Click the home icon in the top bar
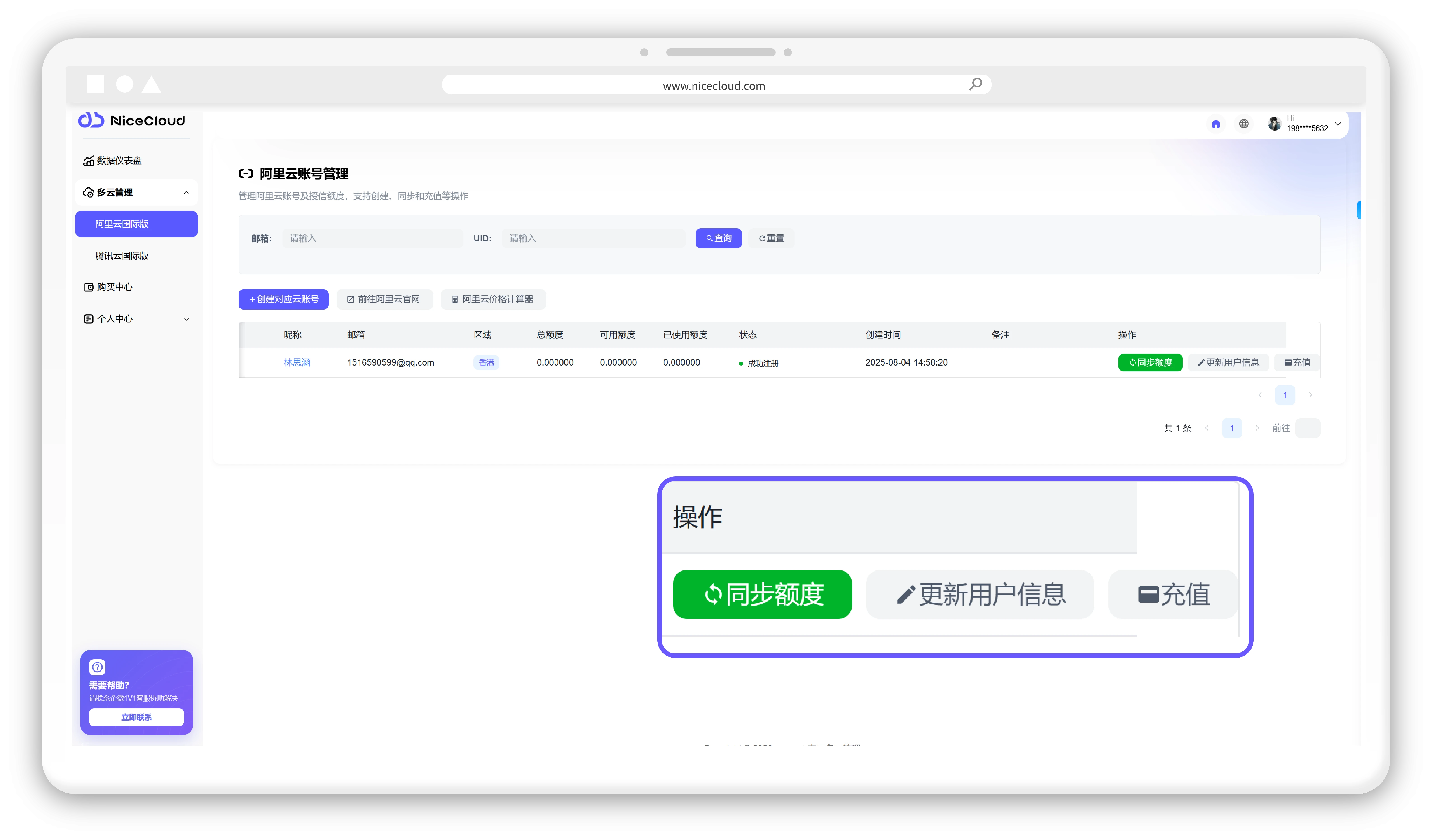This screenshot has width=1432, height=840. 1215,124
